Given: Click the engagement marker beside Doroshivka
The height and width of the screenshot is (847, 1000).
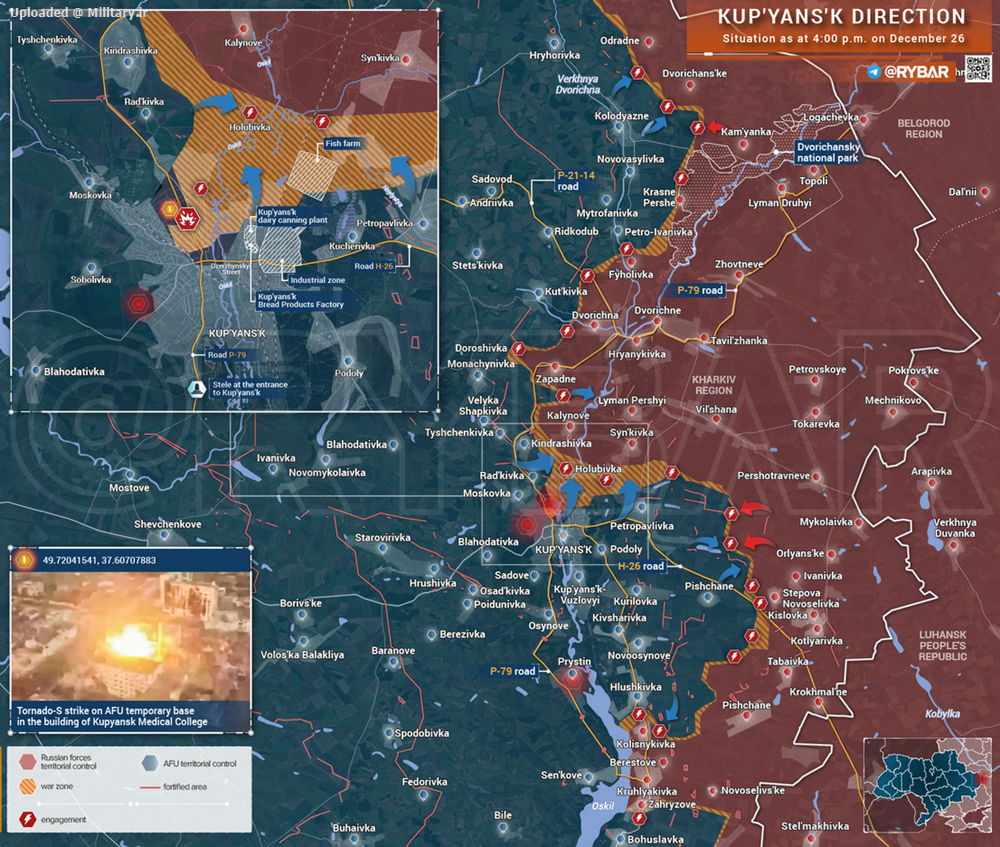Looking at the screenshot, I should point(518,349).
